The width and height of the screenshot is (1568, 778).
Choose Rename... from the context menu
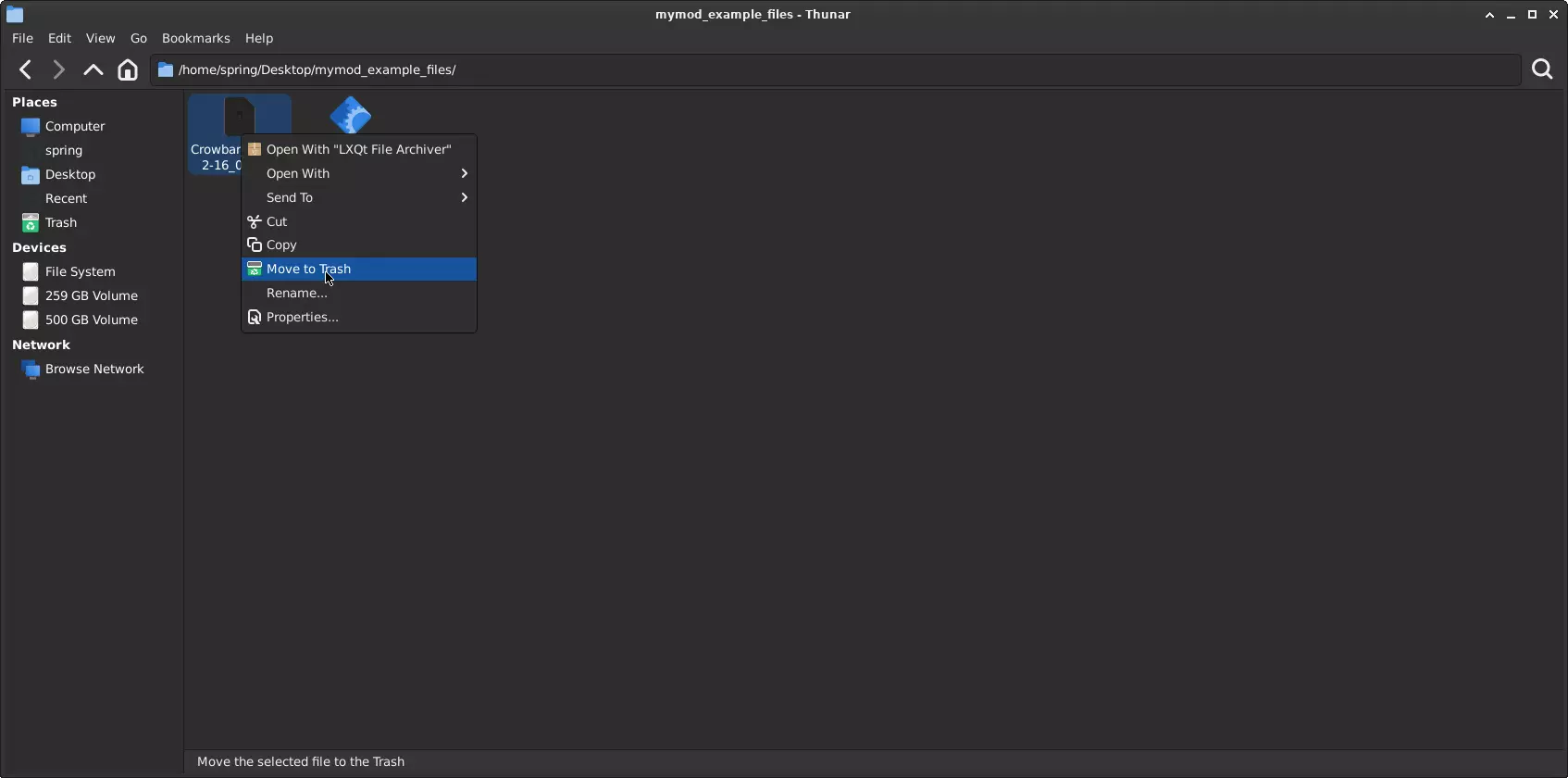[x=359, y=293]
